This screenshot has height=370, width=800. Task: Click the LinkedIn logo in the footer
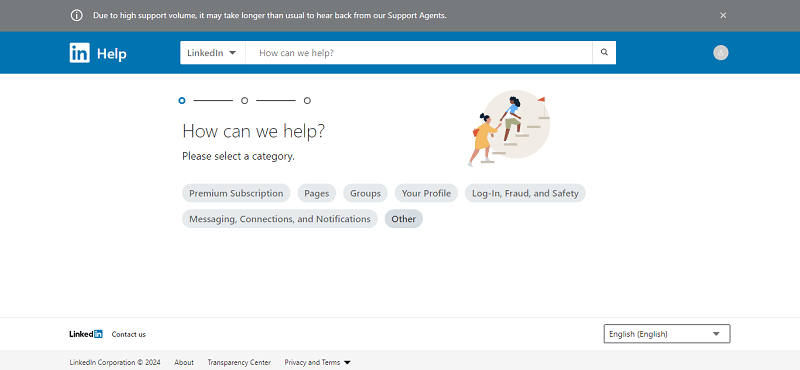point(86,334)
